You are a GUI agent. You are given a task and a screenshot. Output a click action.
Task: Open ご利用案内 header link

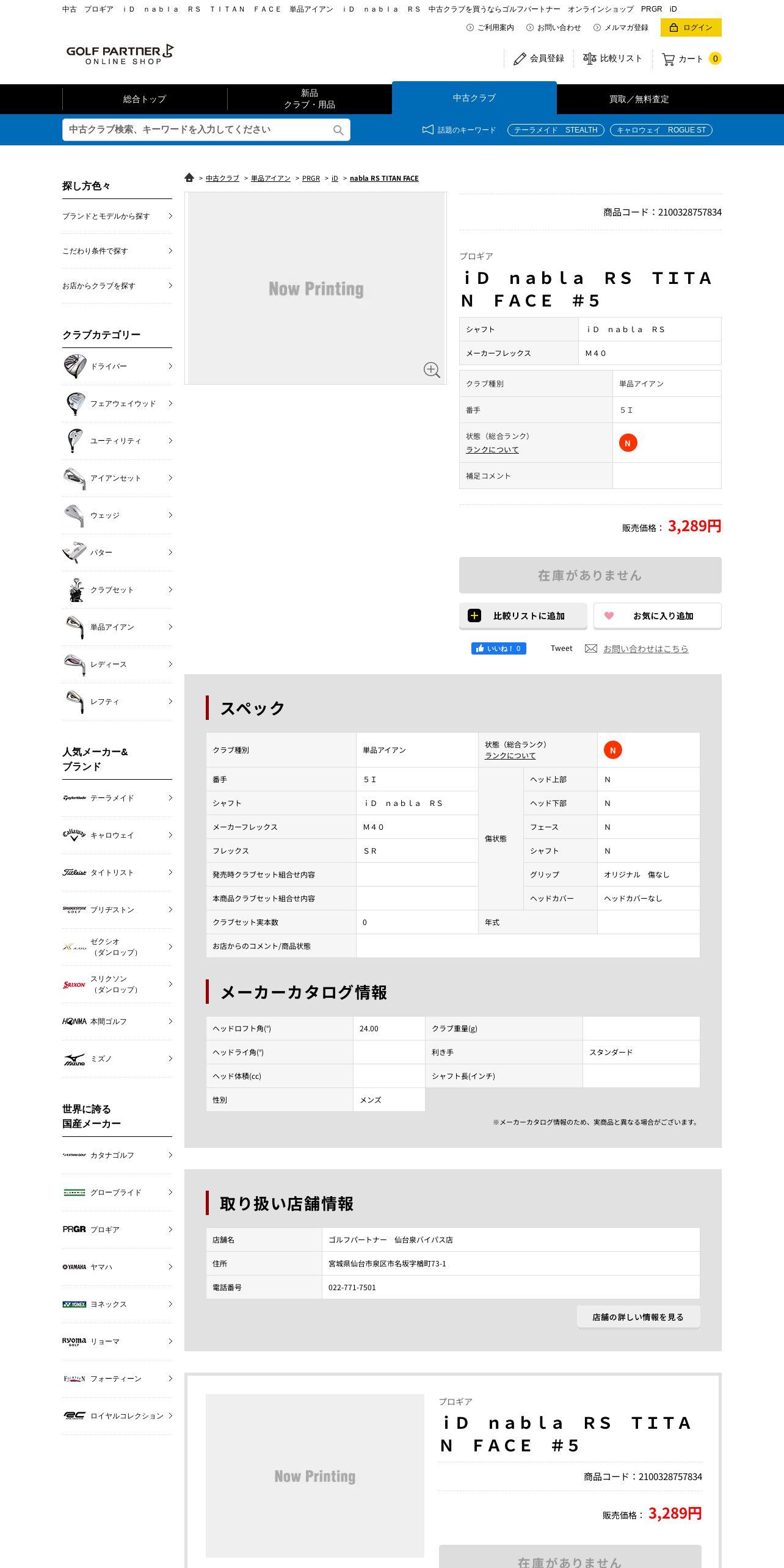490,27
